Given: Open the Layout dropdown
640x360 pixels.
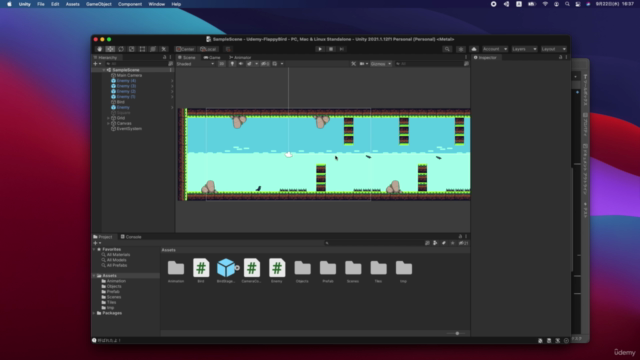Looking at the screenshot, I should [x=553, y=49].
